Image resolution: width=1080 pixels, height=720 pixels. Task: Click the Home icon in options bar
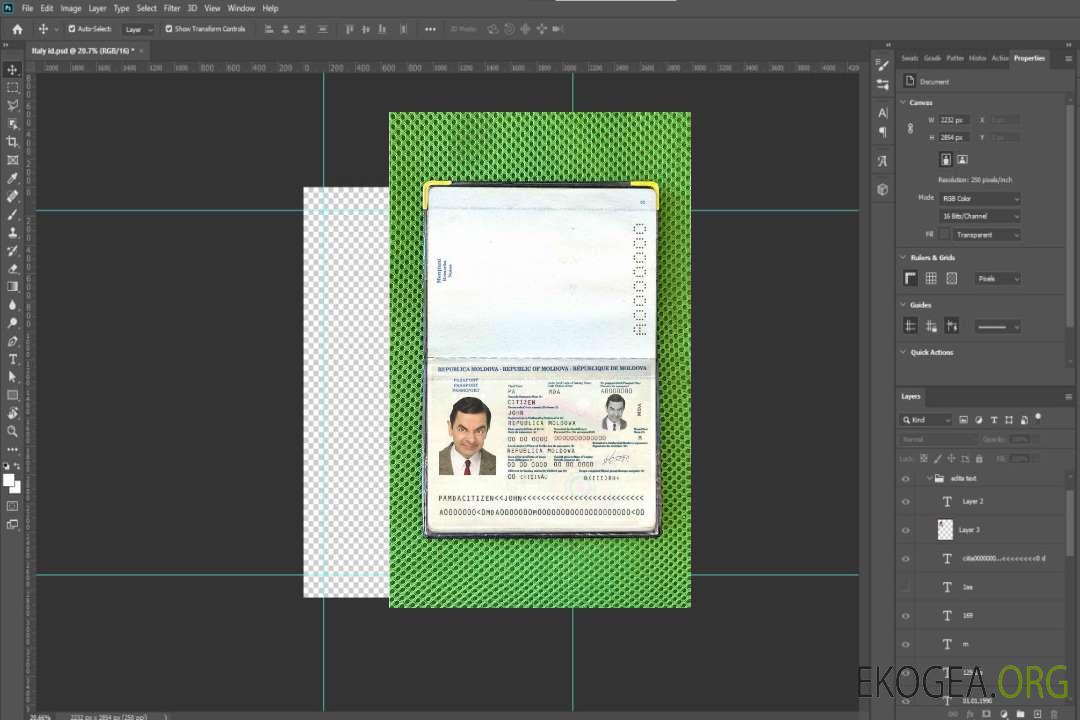17,29
